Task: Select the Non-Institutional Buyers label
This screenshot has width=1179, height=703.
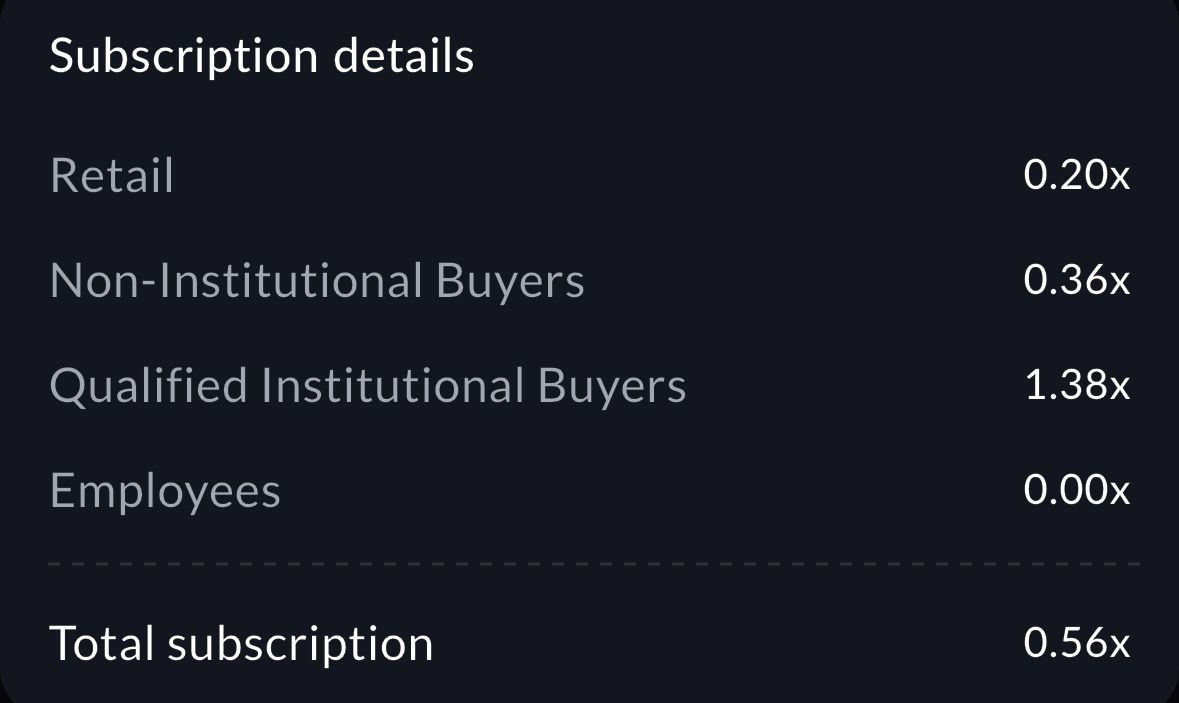Action: pyautogui.click(x=316, y=281)
